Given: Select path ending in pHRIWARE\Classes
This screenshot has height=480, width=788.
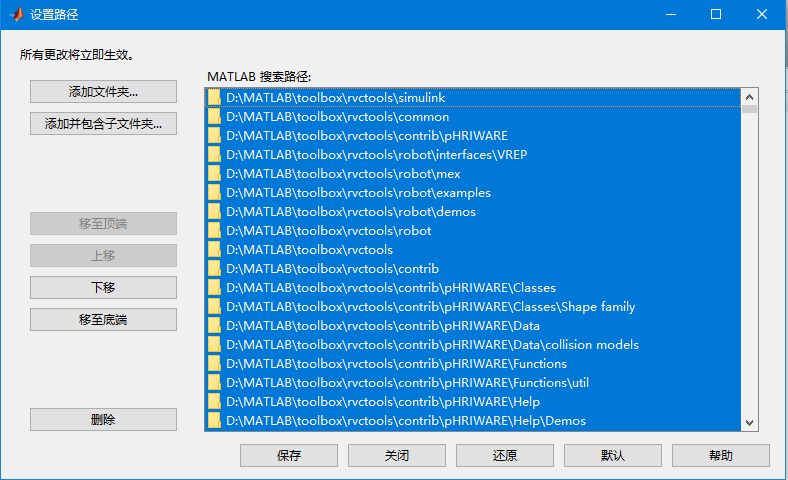Looking at the screenshot, I should coord(473,287).
